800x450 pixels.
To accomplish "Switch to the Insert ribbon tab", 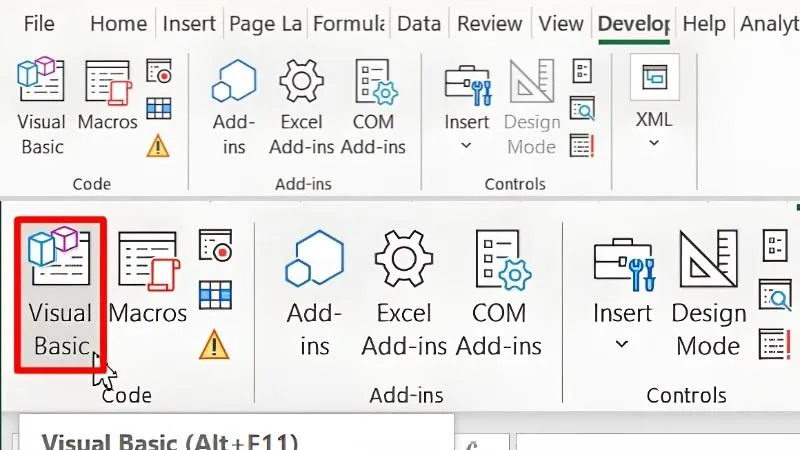I will coord(189,23).
